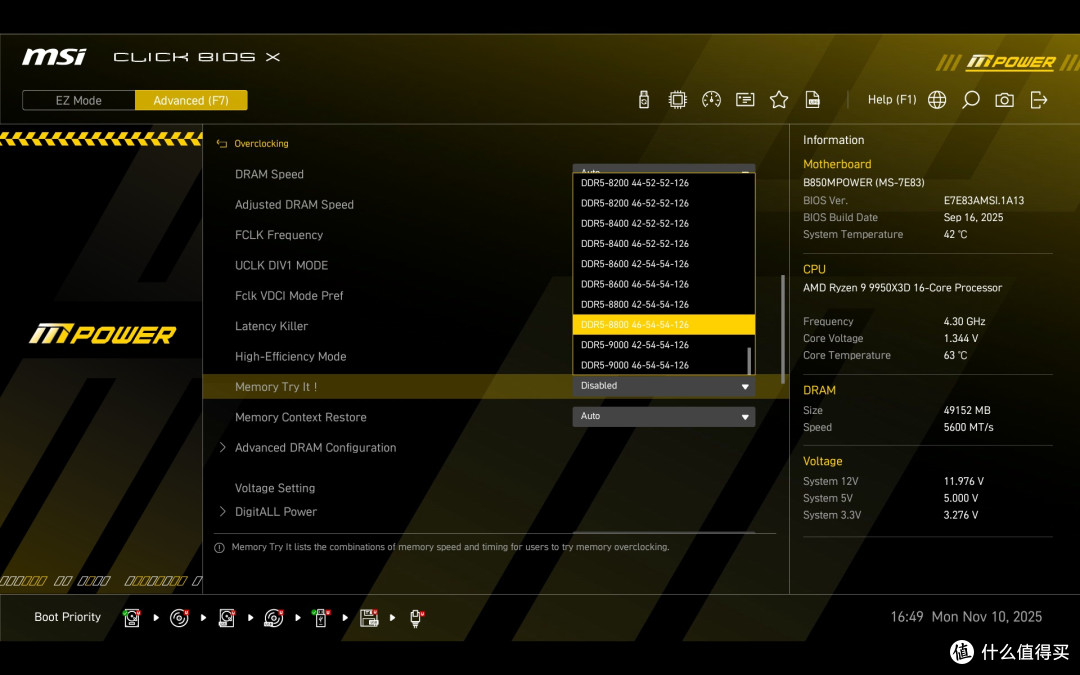Viewport: 1080px width, 675px height.
Task: Open the CPU chip settings icon
Action: (677, 100)
